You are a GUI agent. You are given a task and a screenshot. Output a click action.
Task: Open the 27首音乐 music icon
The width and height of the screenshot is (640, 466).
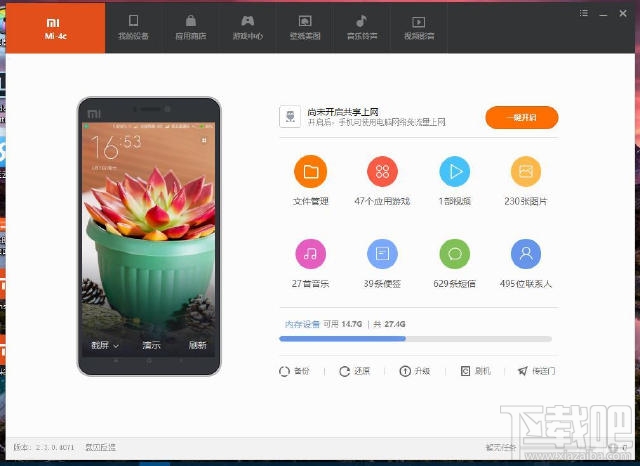tap(311, 254)
